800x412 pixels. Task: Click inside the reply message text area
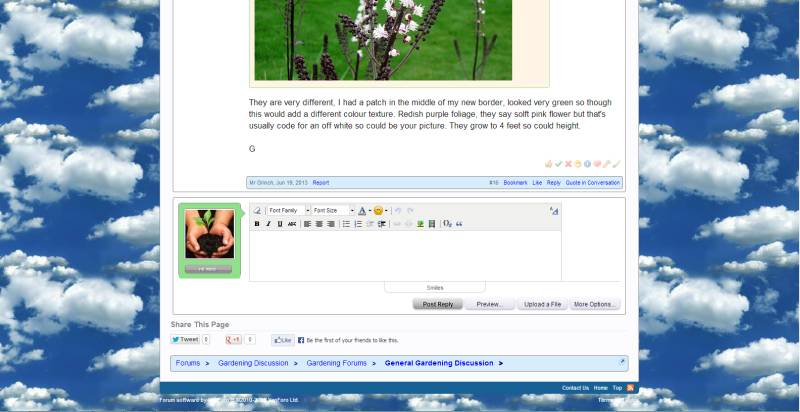pyautogui.click(x=404, y=255)
